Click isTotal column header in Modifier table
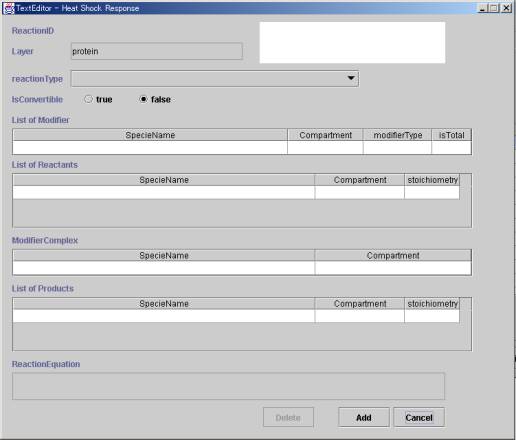Screen dimensions: 516x440 point(451,135)
